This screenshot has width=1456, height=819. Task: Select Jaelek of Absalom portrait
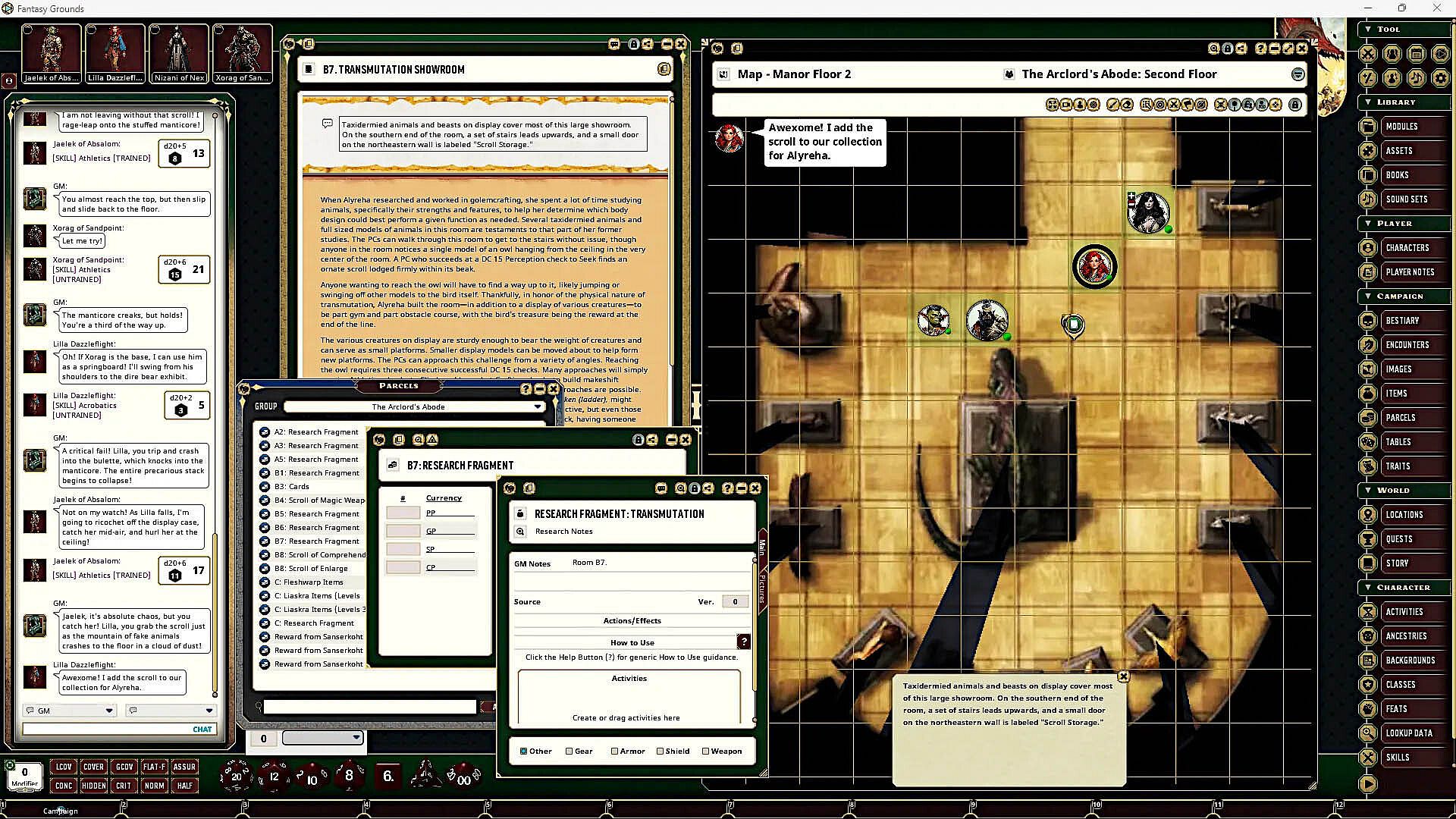click(x=52, y=53)
